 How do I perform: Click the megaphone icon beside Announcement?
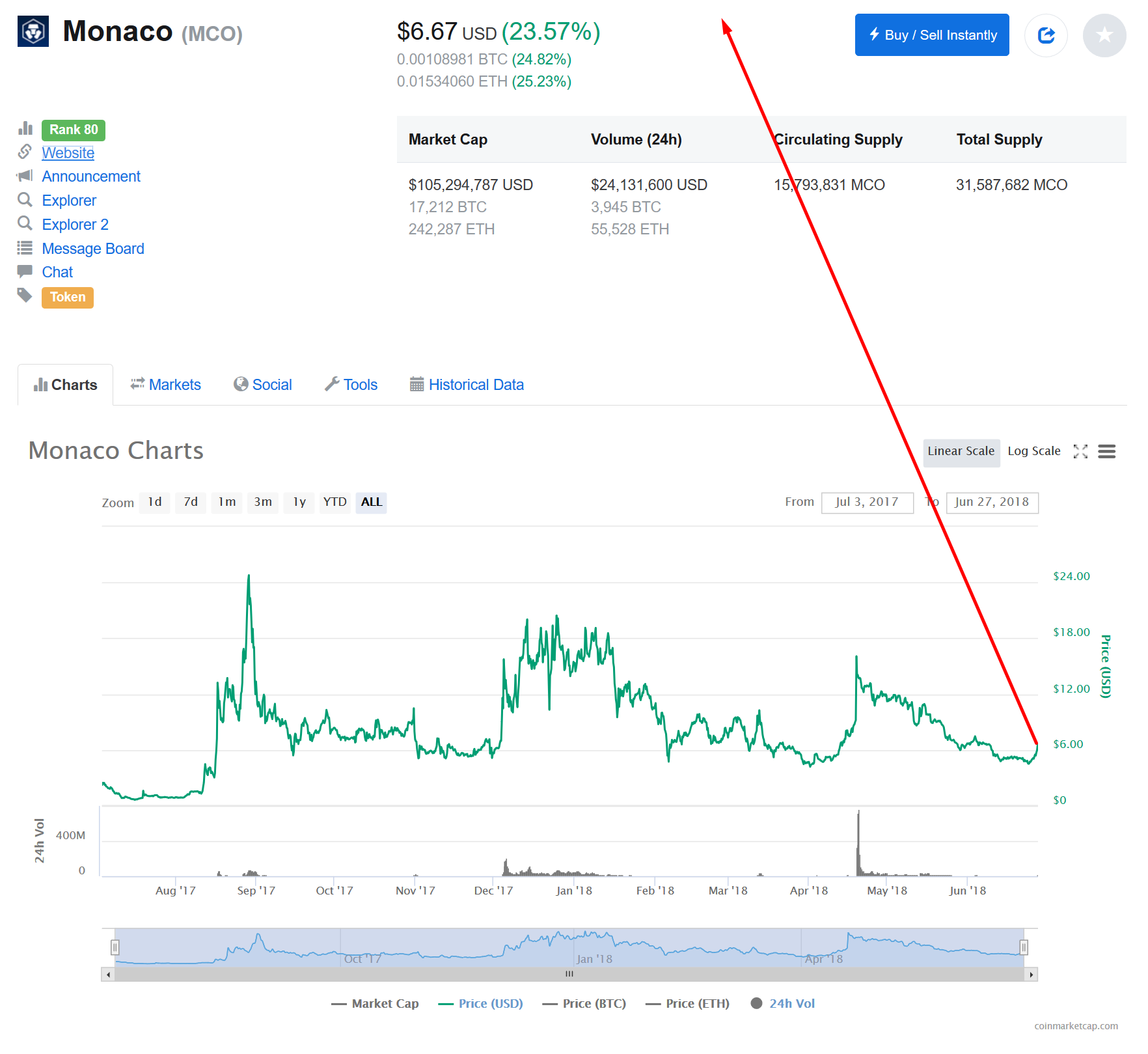coord(25,176)
